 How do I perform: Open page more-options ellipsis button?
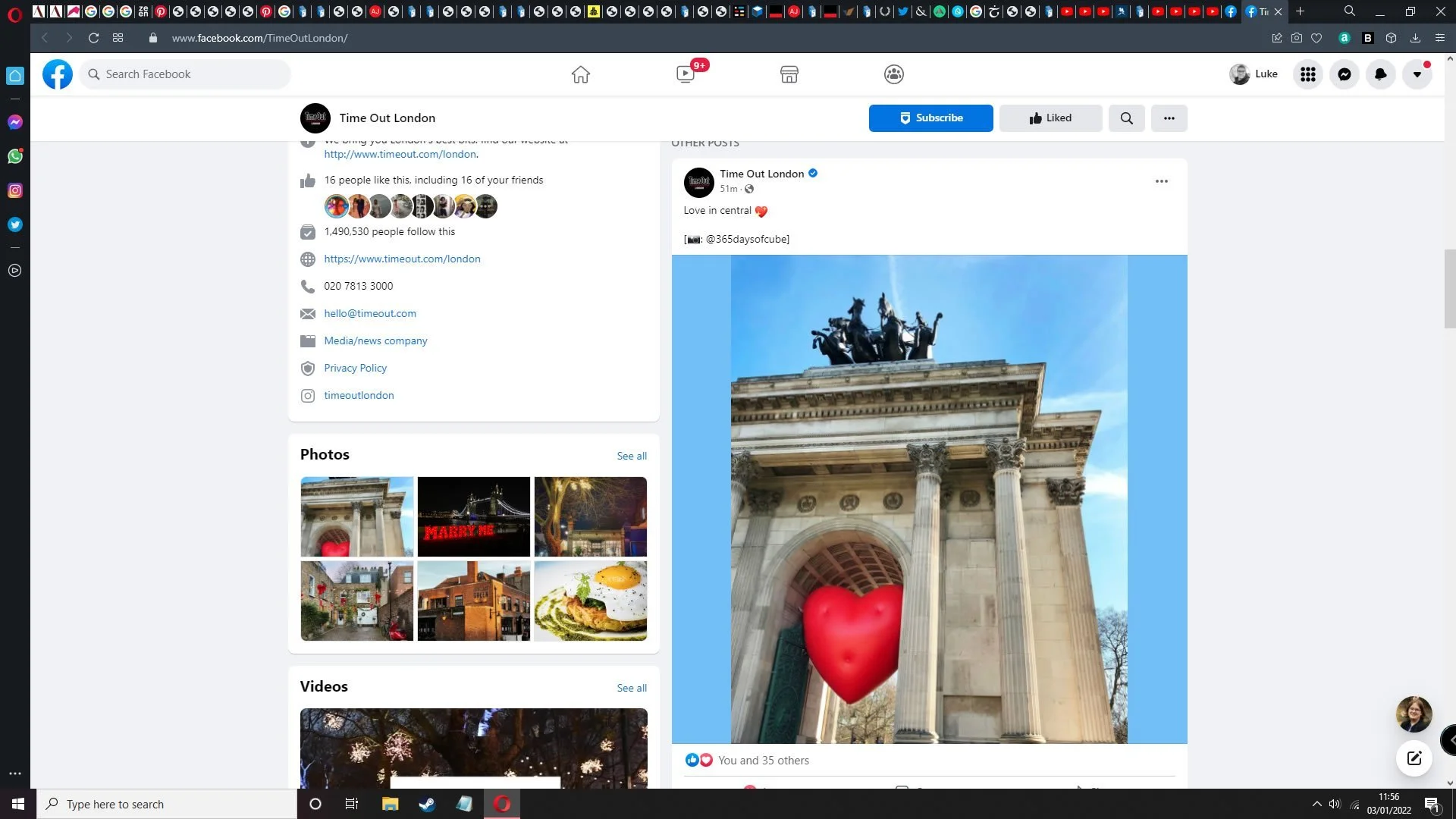pos(1169,118)
